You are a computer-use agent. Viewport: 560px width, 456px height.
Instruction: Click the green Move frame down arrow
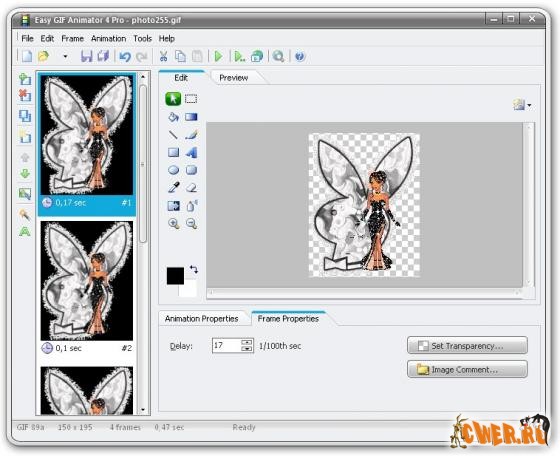click(x=25, y=174)
